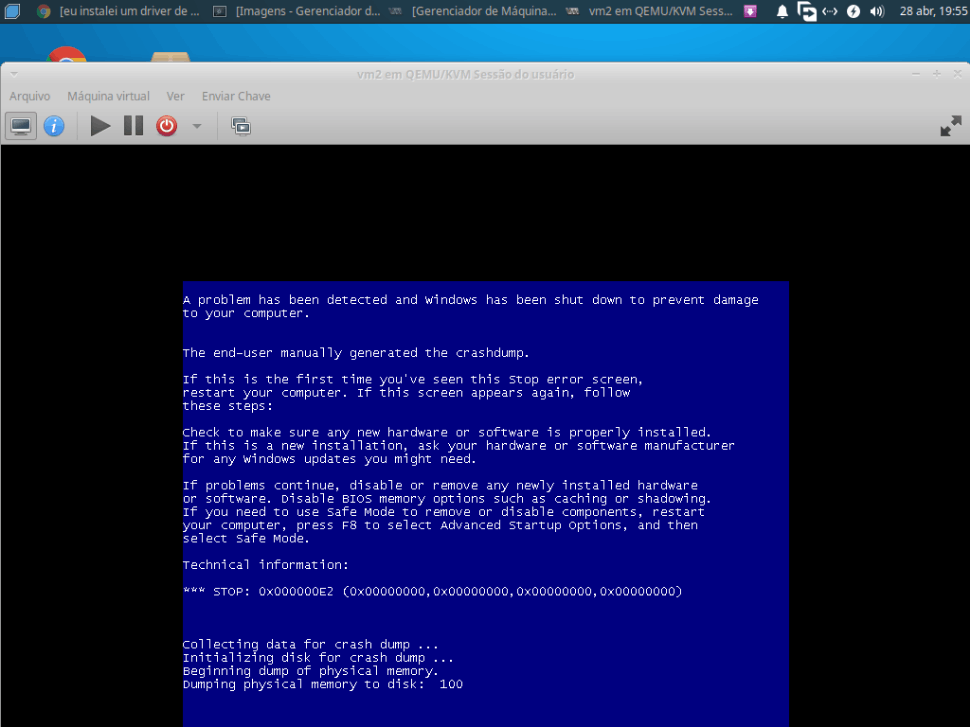
Task: Select the 'vm2 em QEMU/KVM' taskbar entry
Action: [x=651, y=11]
